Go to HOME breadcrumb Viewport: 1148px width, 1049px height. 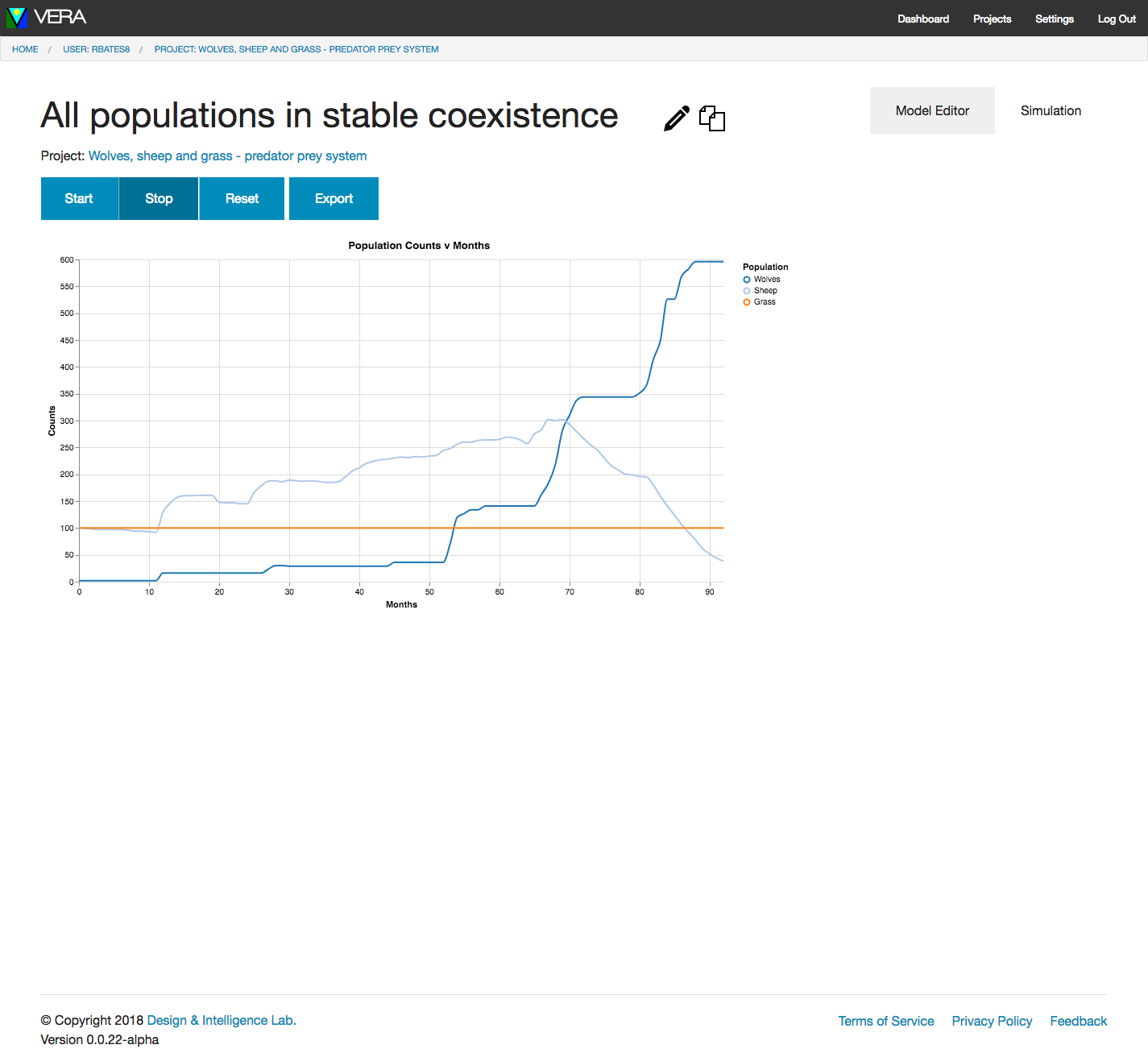click(x=25, y=49)
